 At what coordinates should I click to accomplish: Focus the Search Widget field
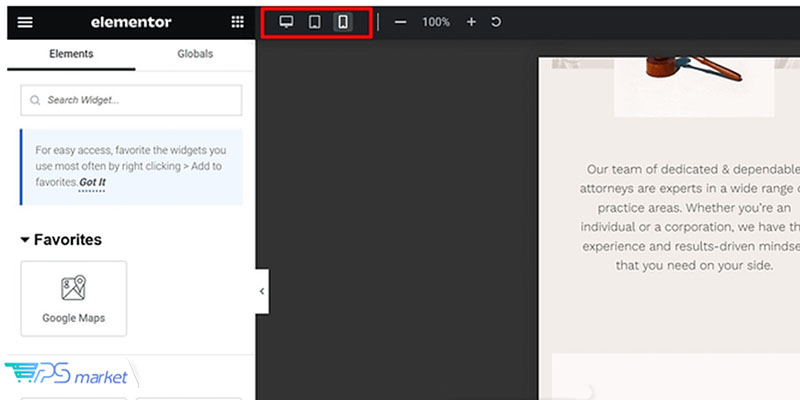(x=131, y=100)
